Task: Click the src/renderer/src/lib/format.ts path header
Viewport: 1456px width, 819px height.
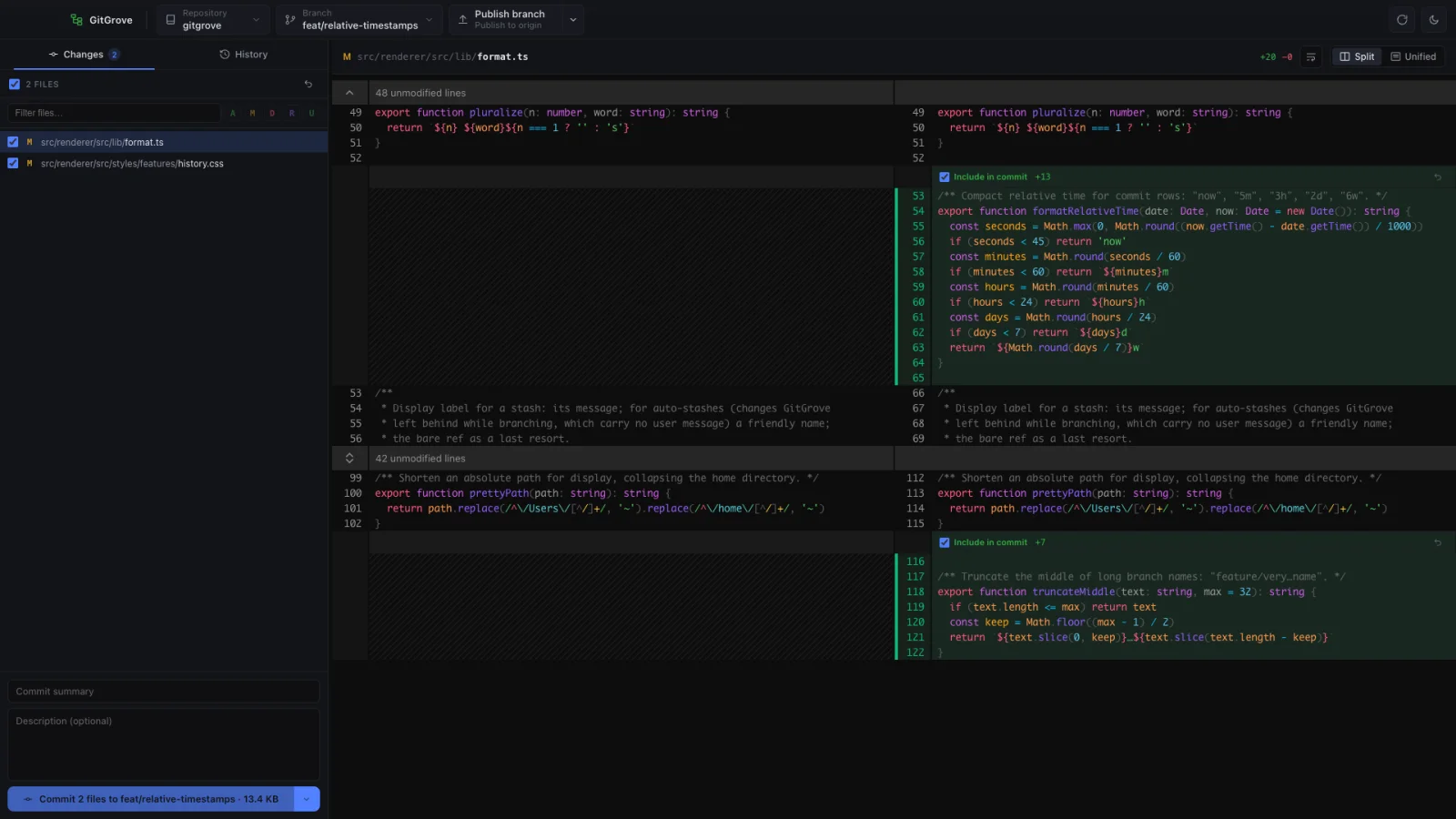Action: (x=442, y=56)
